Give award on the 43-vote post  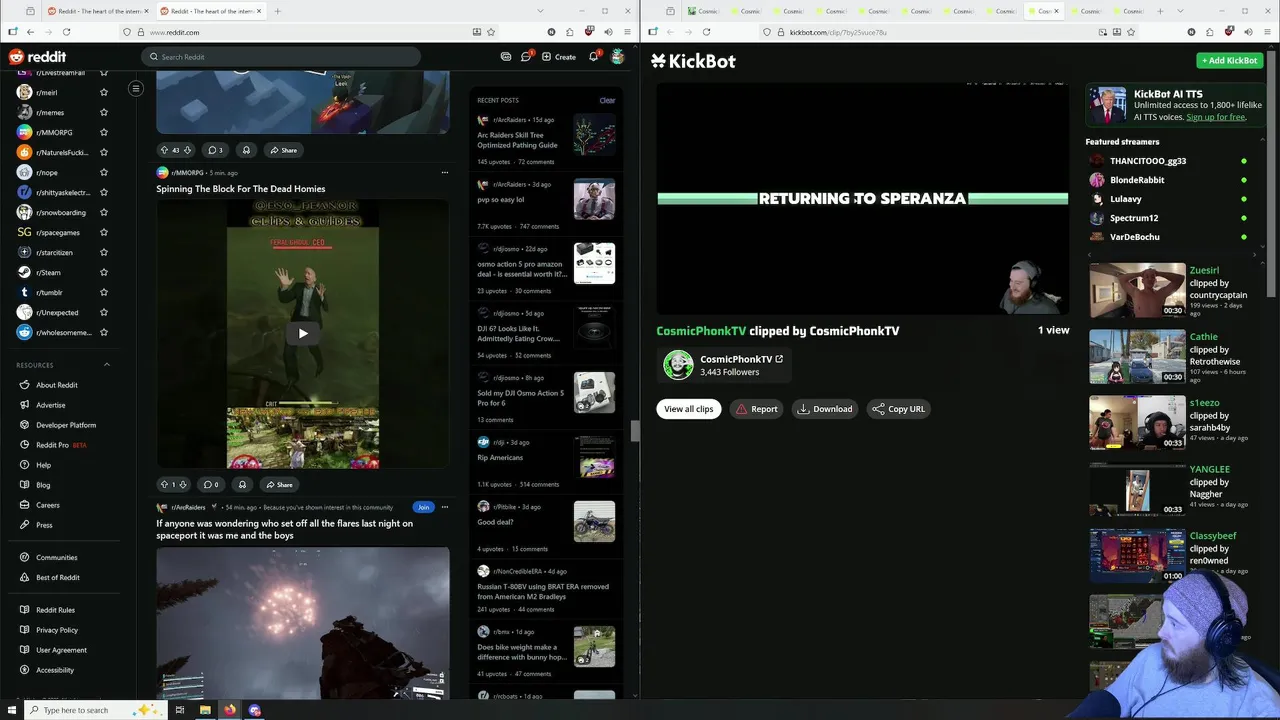(x=245, y=150)
